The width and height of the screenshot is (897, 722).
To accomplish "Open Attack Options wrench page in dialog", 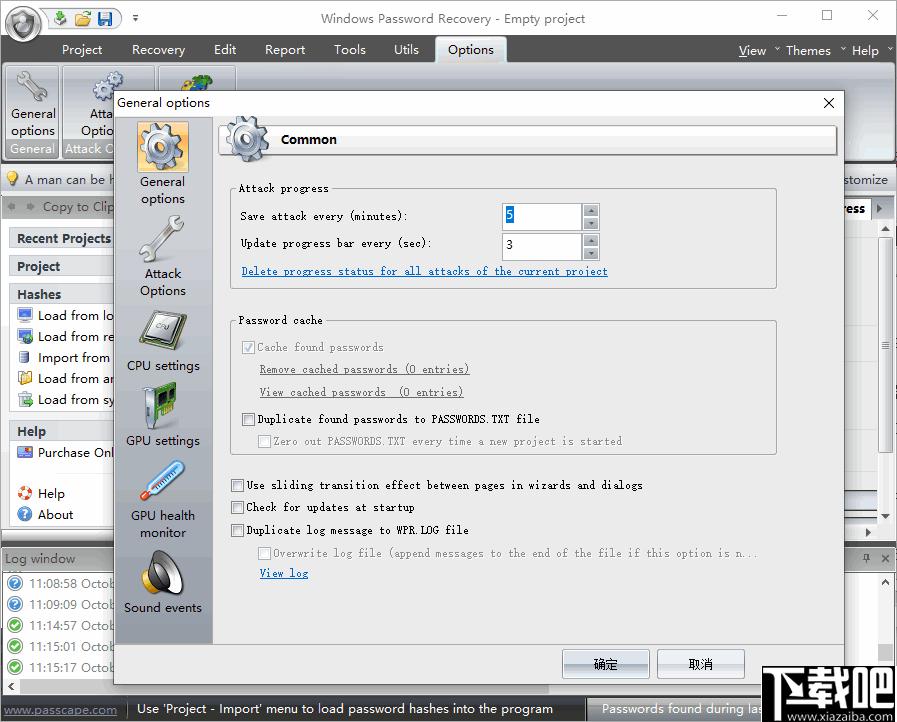I will click(162, 239).
